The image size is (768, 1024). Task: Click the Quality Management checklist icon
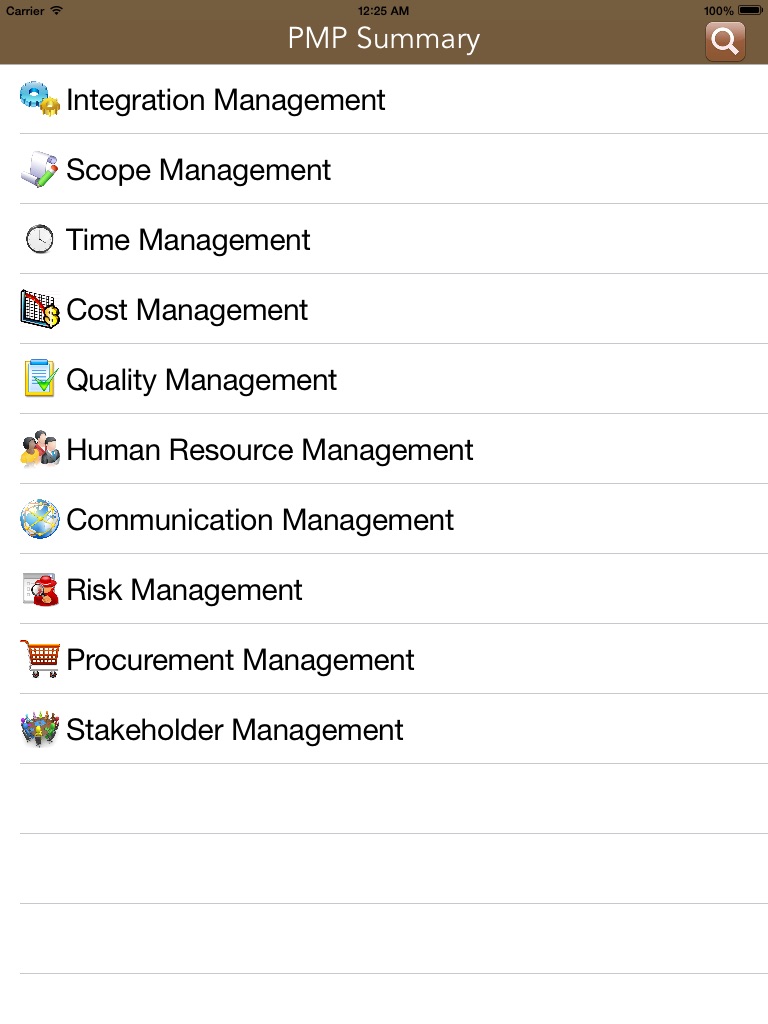pyautogui.click(x=40, y=380)
